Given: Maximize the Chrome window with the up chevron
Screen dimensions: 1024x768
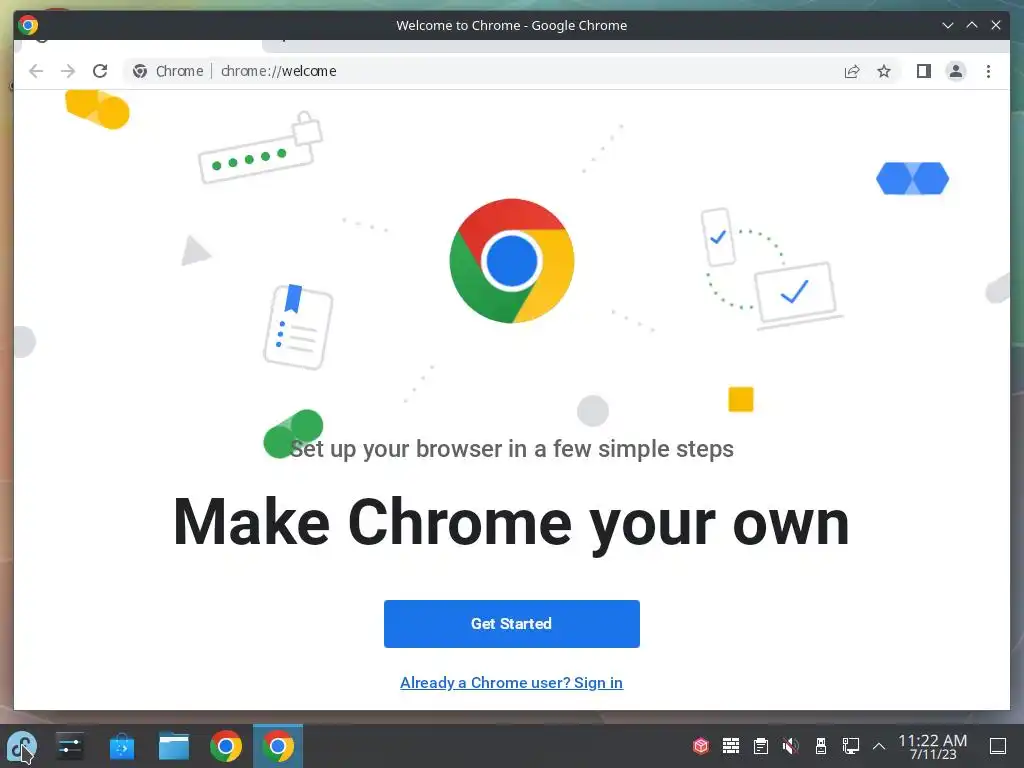Looking at the screenshot, I should (972, 25).
